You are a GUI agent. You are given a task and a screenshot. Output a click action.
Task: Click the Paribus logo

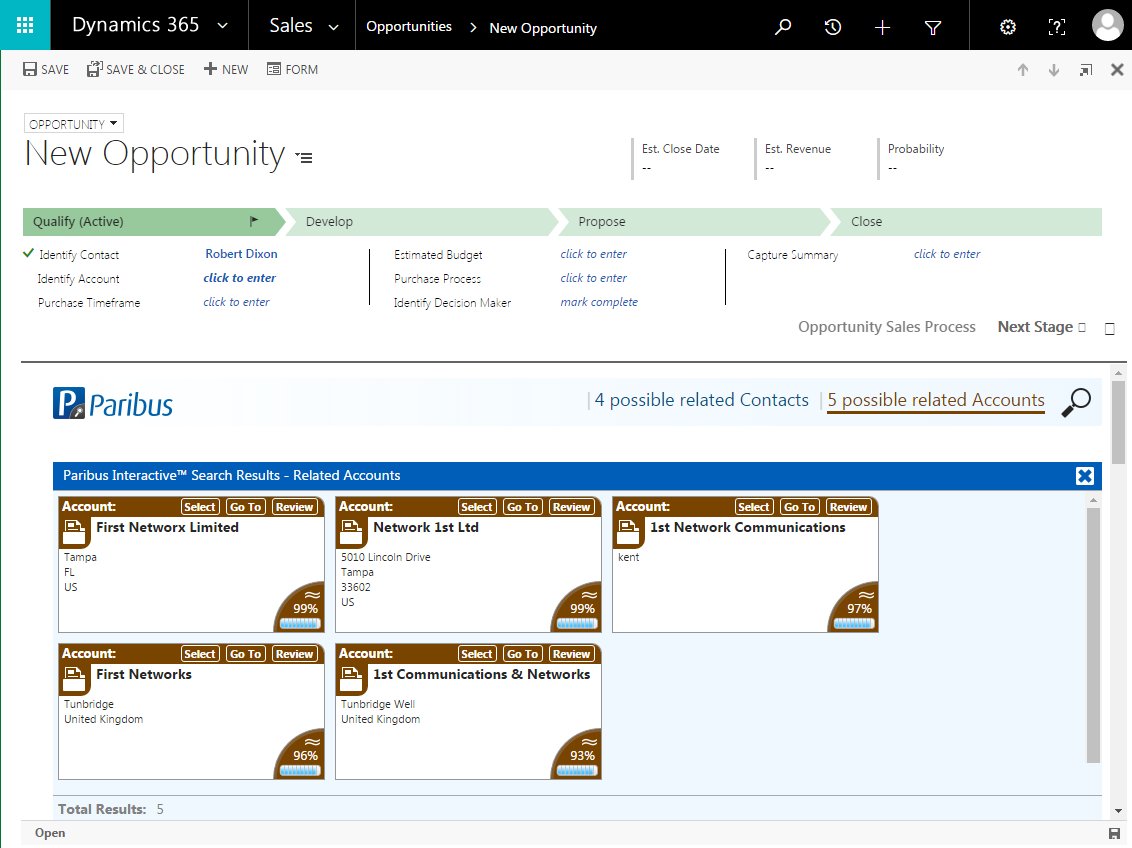pyautogui.click(x=113, y=403)
